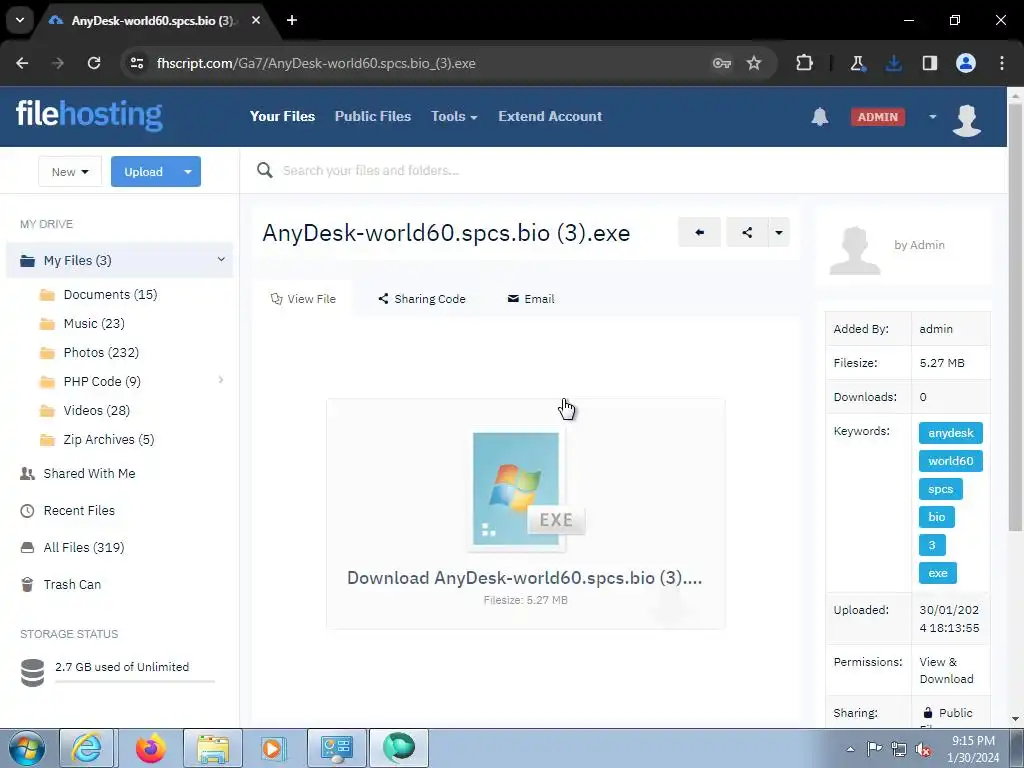Click the exe keyword tag
The height and width of the screenshot is (768, 1024).
[x=938, y=573]
